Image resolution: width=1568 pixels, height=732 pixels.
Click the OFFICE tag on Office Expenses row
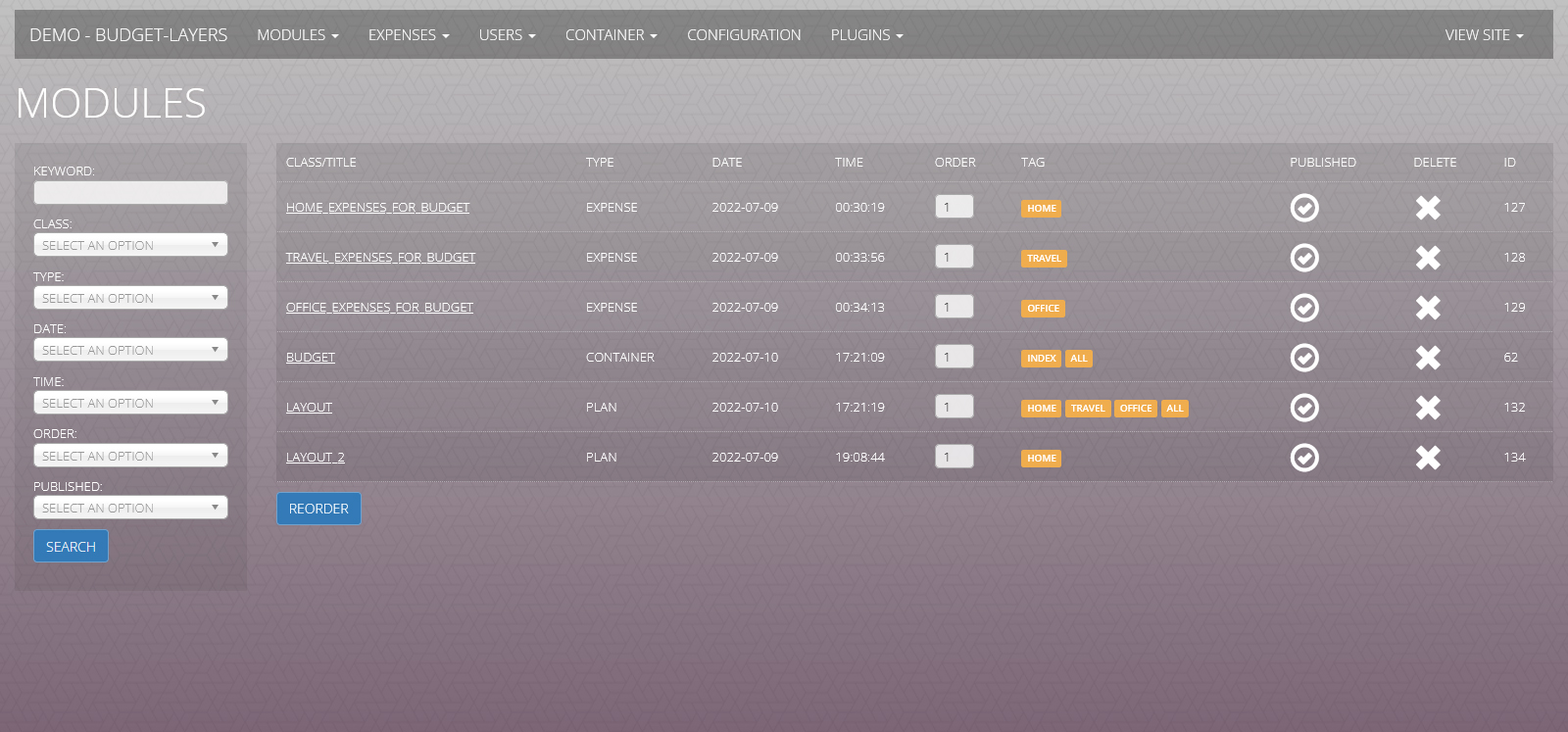[1043, 309]
